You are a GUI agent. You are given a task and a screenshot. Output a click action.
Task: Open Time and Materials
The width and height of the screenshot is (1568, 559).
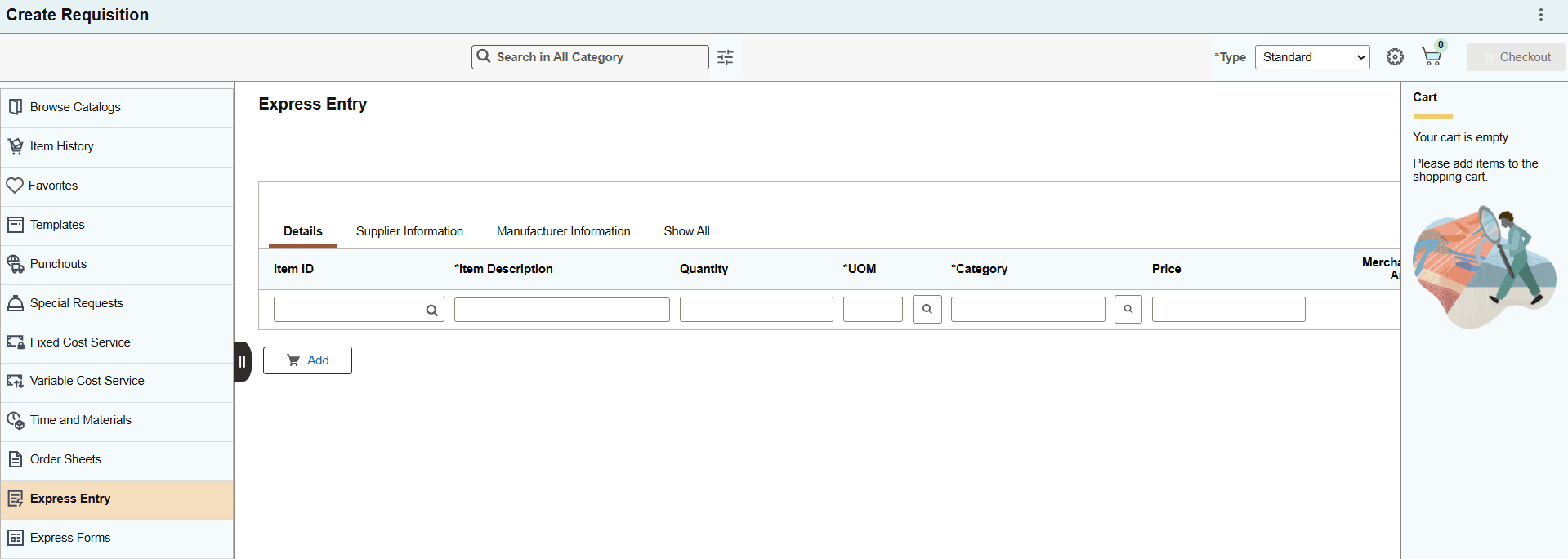point(117,420)
